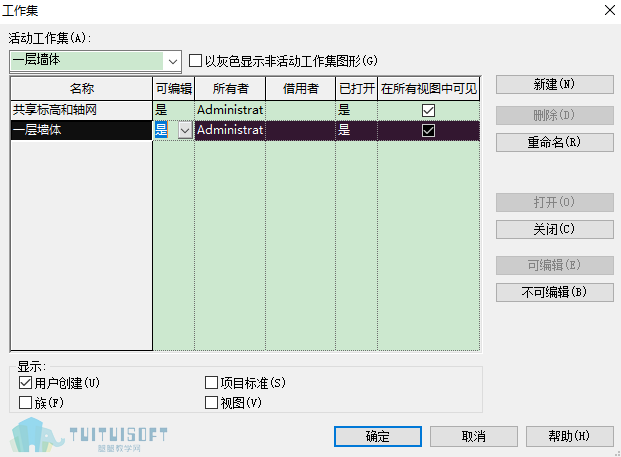Image resolution: width=621 pixels, height=457 pixels.
Task: Click the 可编辑 column header
Action: (x=173, y=88)
